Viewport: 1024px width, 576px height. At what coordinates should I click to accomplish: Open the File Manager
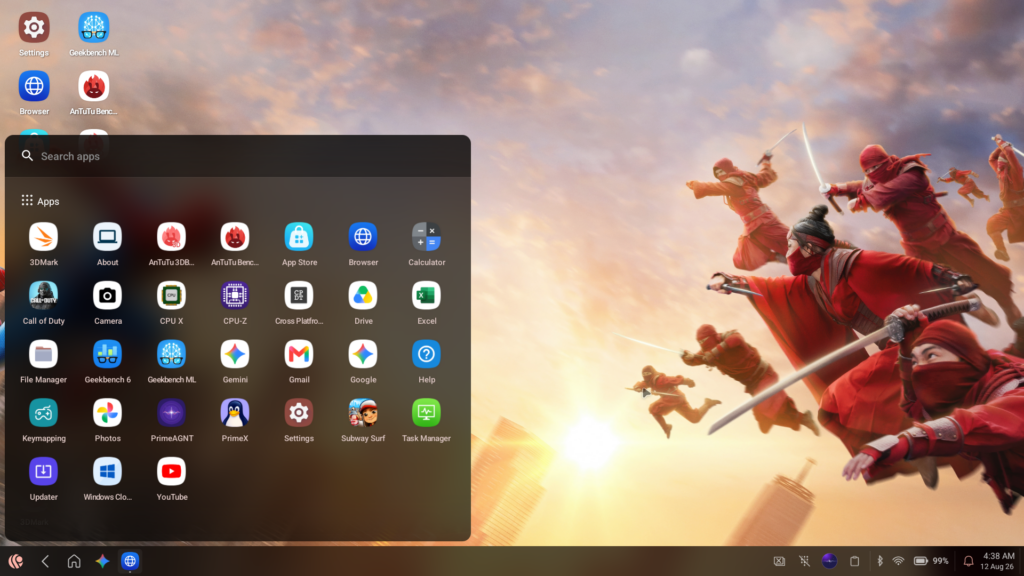(43, 355)
